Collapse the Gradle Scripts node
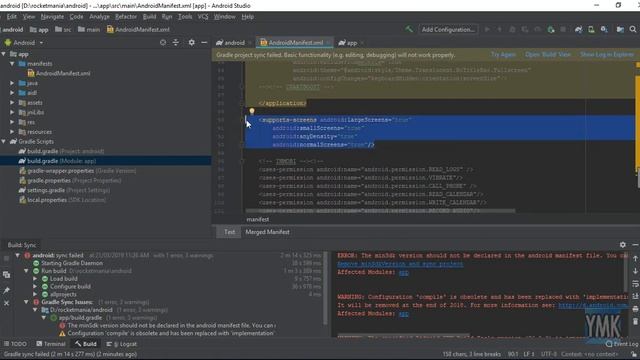 coord(4,141)
